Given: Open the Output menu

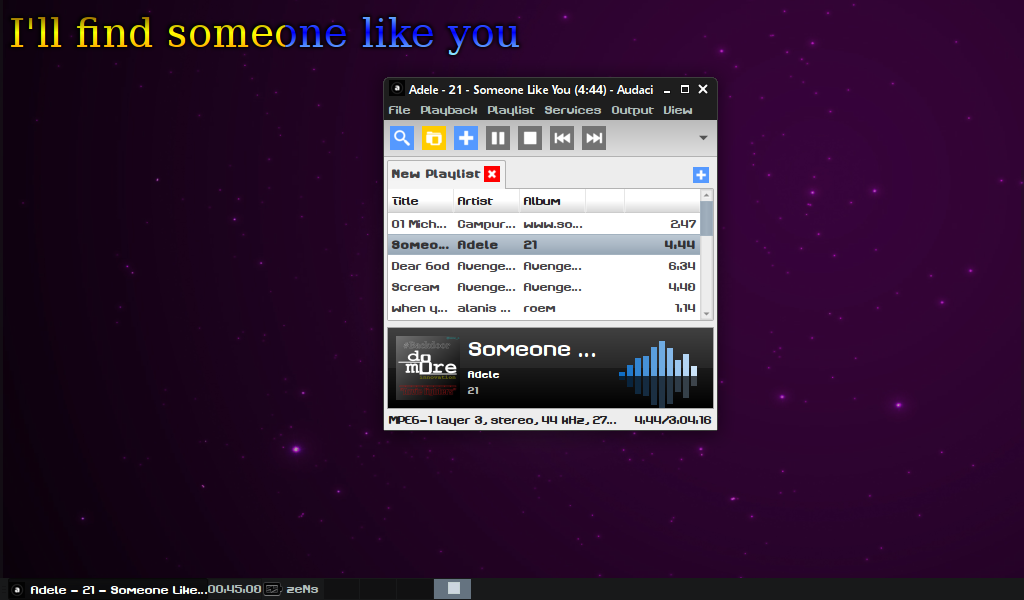Looking at the screenshot, I should pyautogui.click(x=632, y=110).
